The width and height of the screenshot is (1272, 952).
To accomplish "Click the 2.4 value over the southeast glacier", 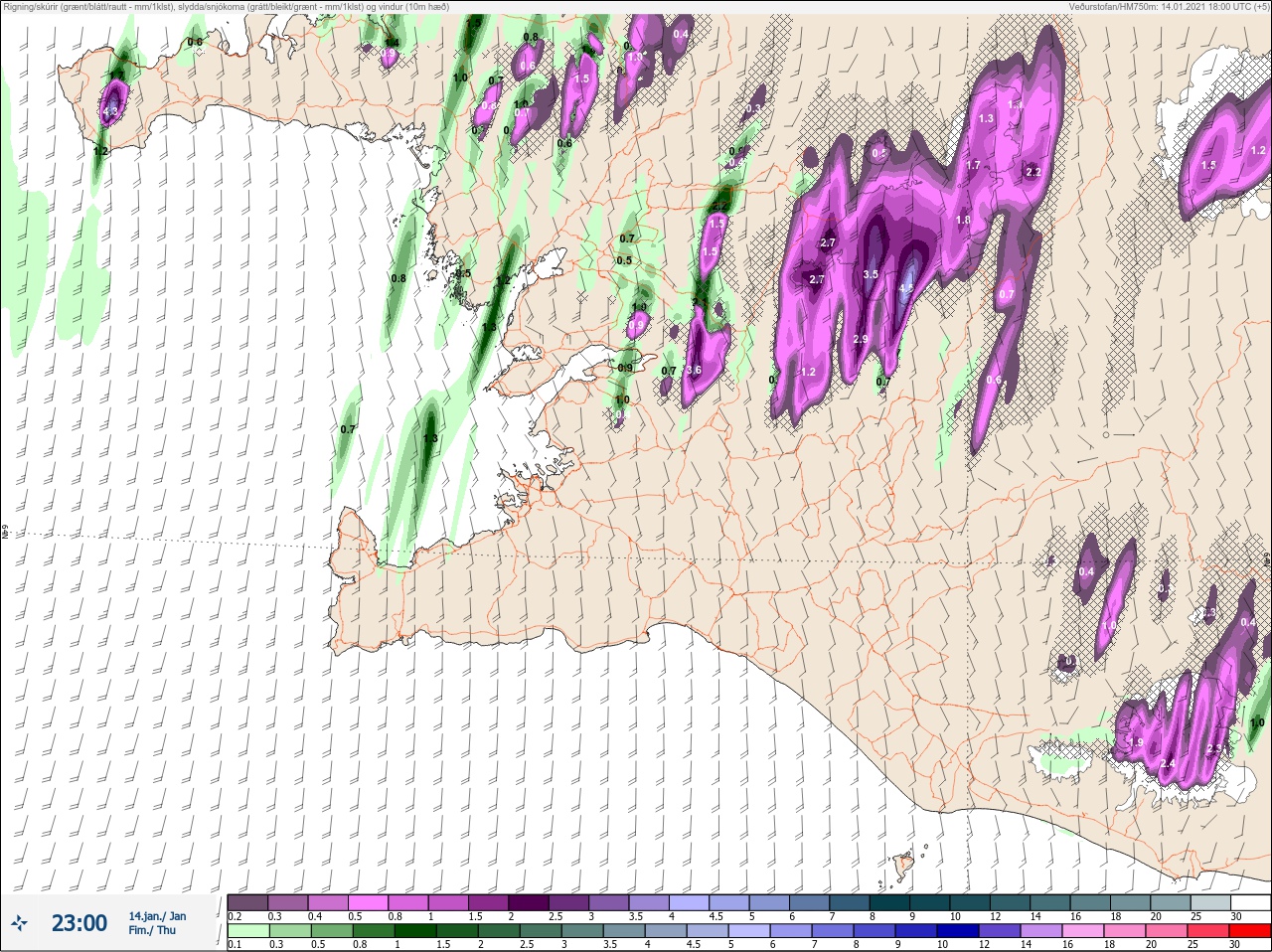I will click(x=1169, y=764).
